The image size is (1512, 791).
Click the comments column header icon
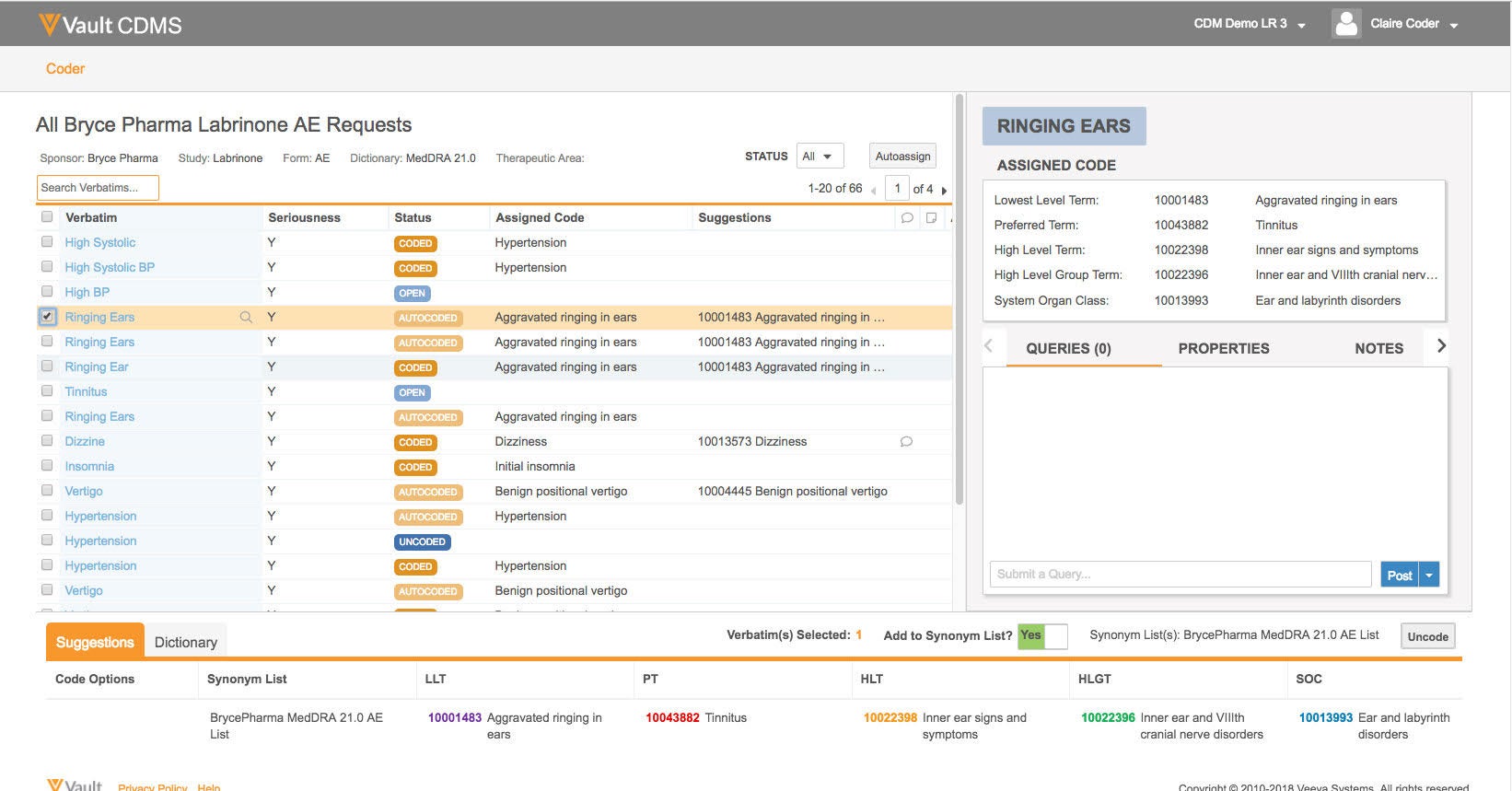907,218
